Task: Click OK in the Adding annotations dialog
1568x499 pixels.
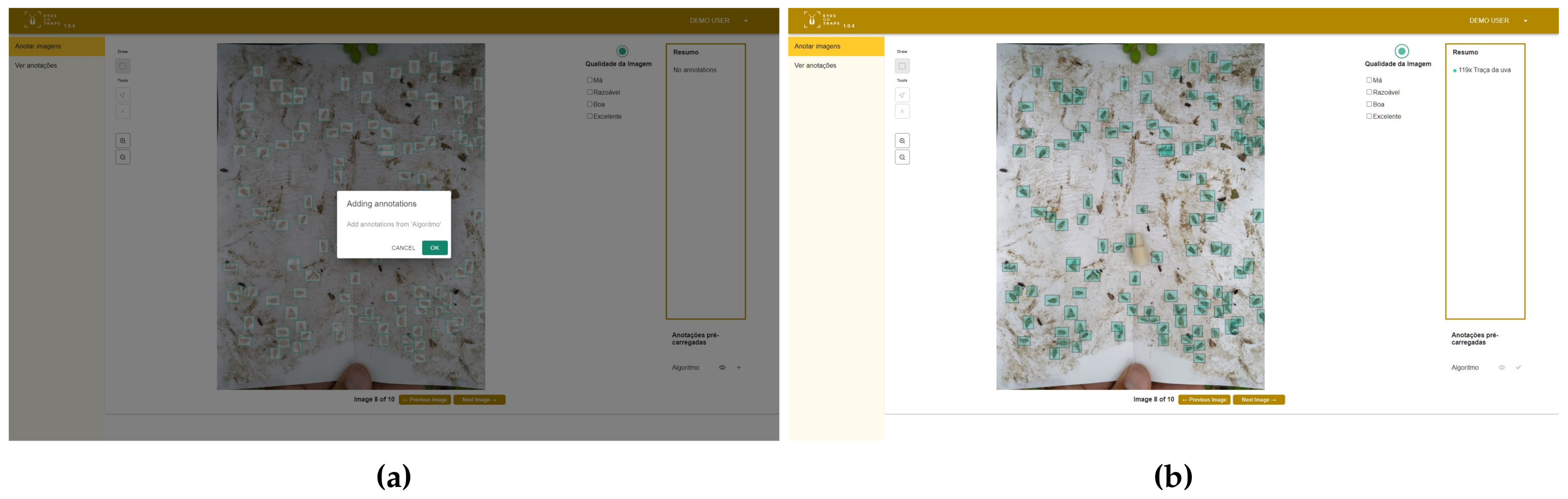Action: click(434, 247)
